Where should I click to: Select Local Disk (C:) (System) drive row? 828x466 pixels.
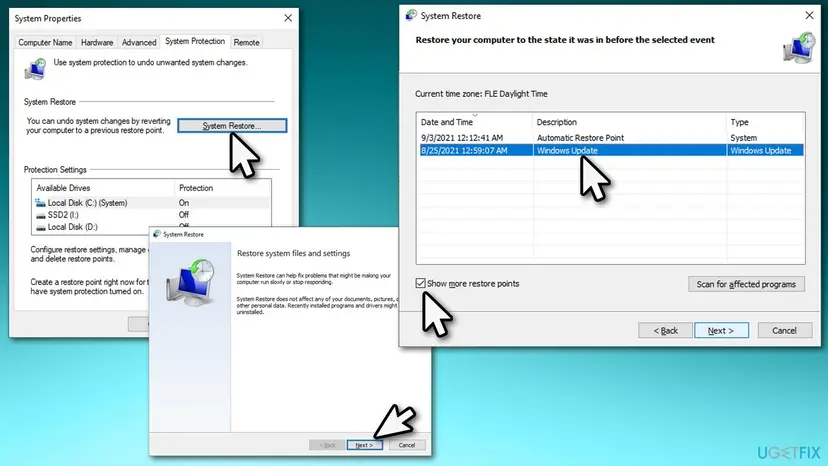click(x=151, y=203)
